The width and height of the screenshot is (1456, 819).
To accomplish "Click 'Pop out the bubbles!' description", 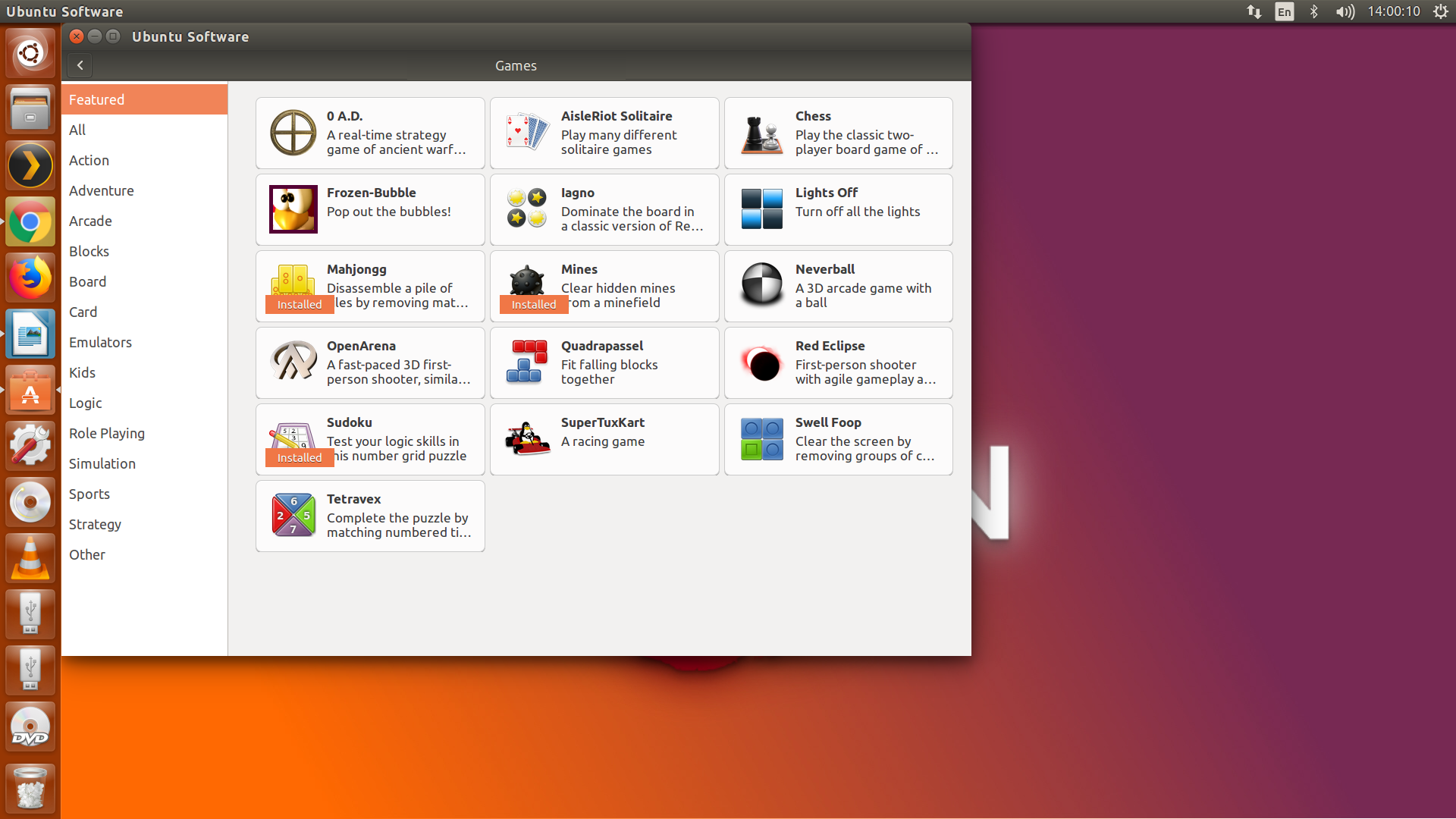I will tap(389, 212).
